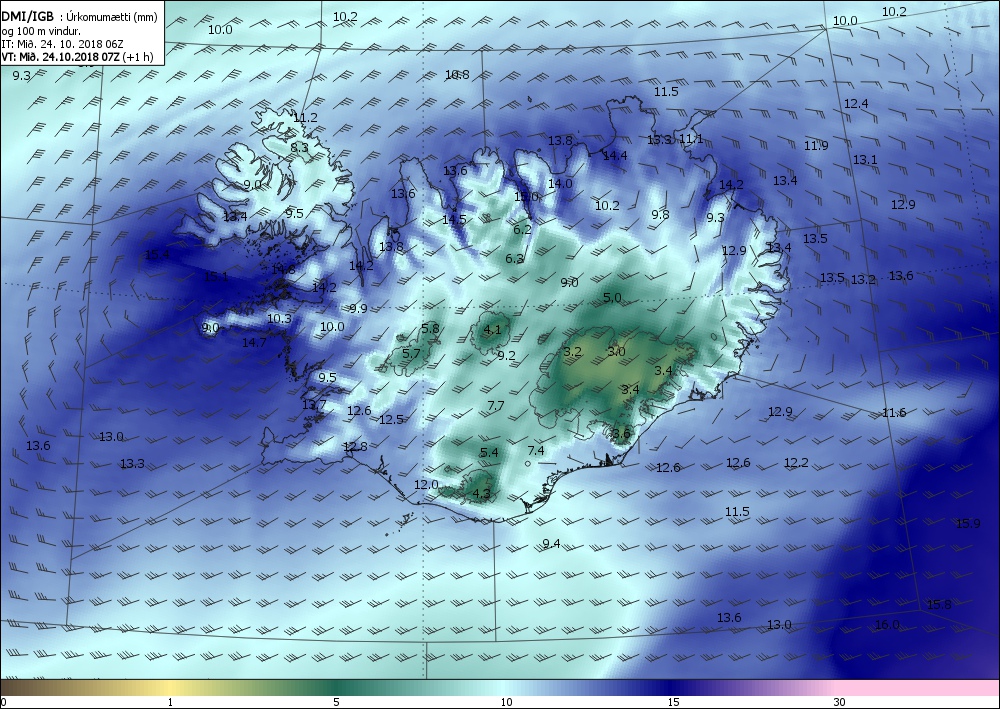The height and width of the screenshot is (709, 1000).
Task: Click the 6.3 value on the map
Action: 514,258
